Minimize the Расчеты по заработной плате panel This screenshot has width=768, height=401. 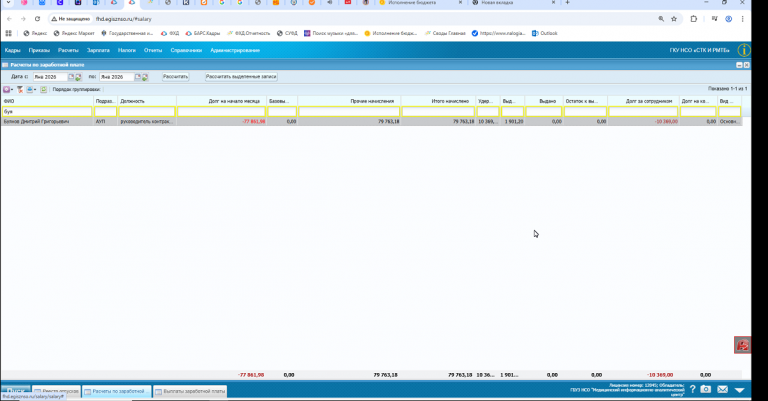tap(739, 65)
